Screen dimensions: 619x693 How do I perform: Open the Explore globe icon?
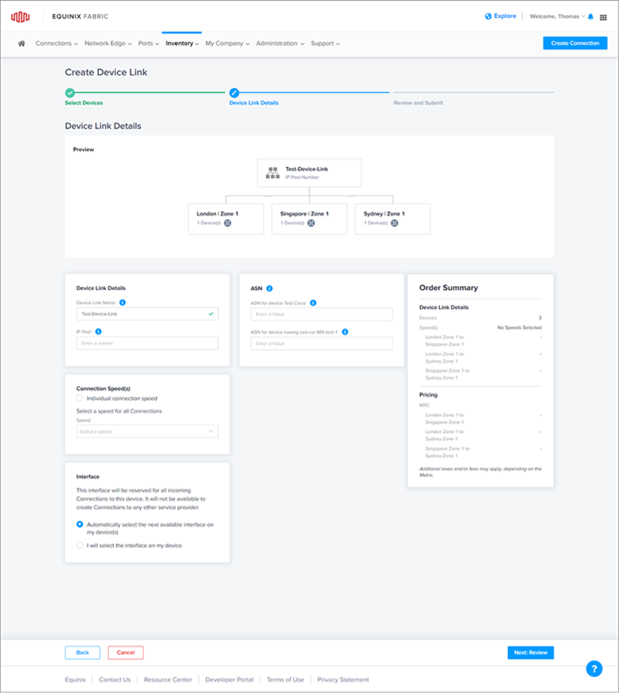coord(488,16)
